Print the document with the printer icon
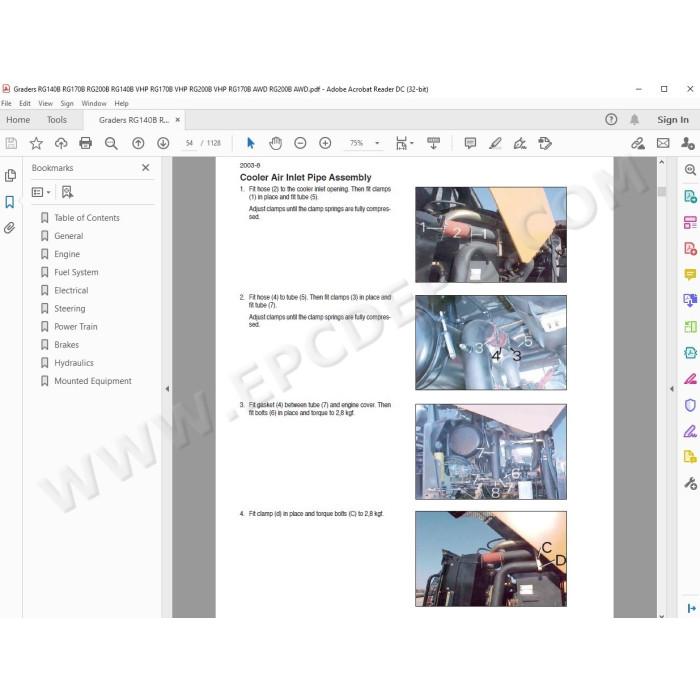The image size is (700, 700). tap(85, 143)
